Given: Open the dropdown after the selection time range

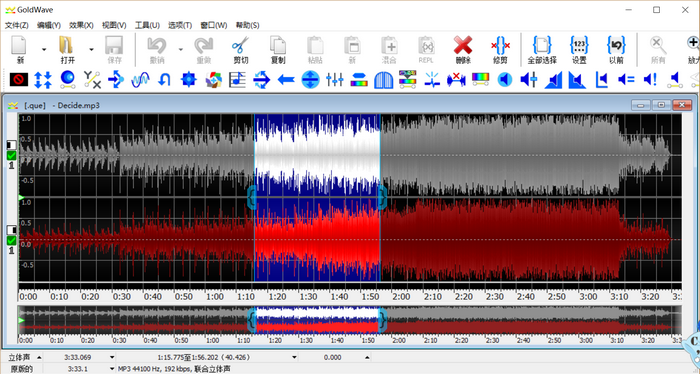Looking at the screenshot, I should 294,357.
